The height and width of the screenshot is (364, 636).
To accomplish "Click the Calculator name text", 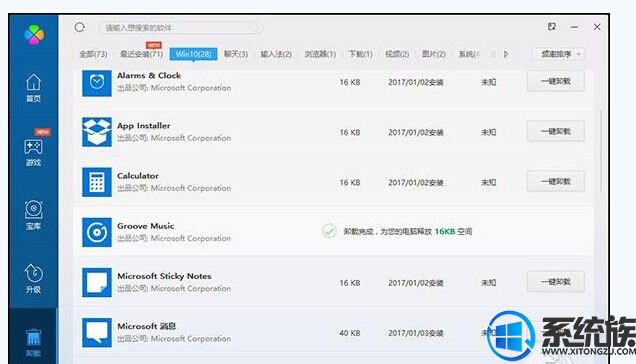I will click(138, 176).
